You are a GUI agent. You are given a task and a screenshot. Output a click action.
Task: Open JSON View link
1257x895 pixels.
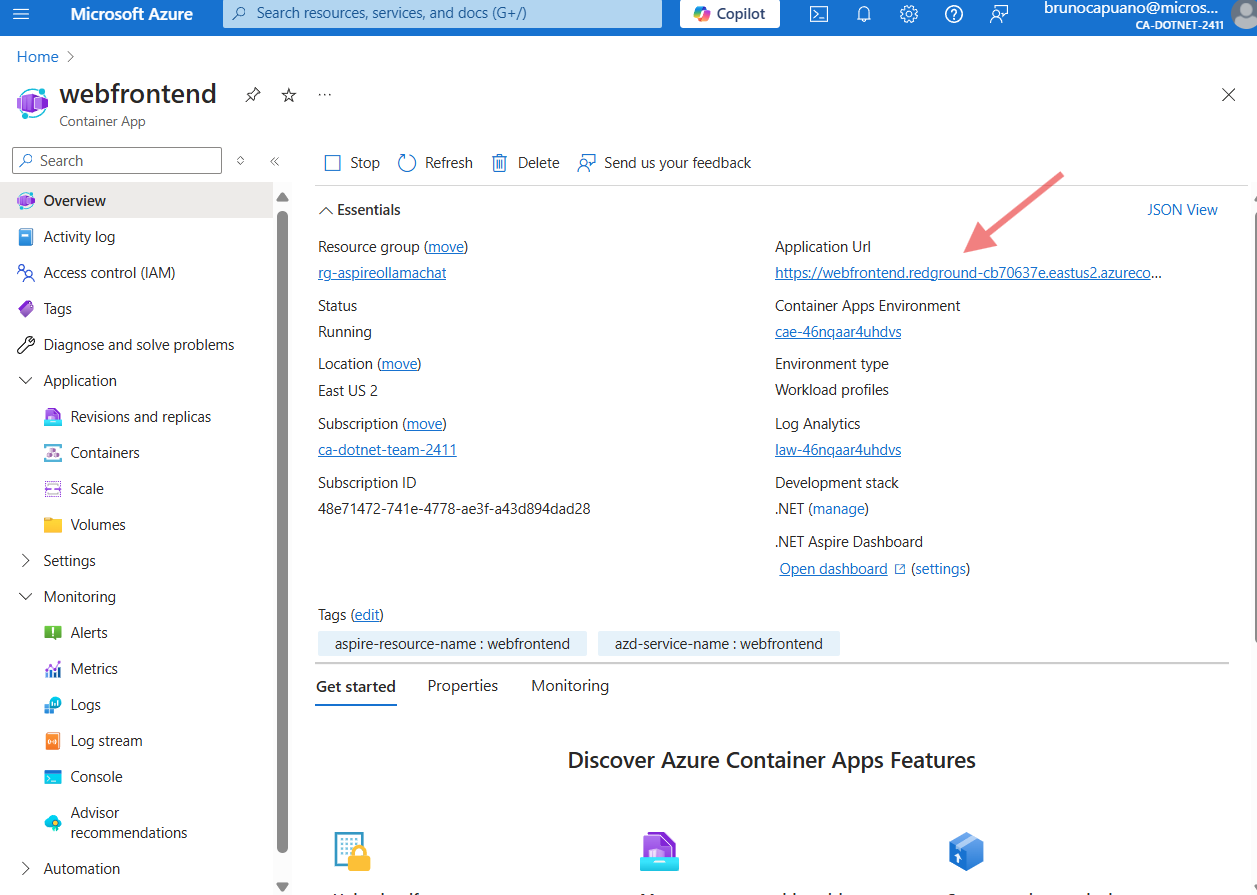pyautogui.click(x=1182, y=210)
